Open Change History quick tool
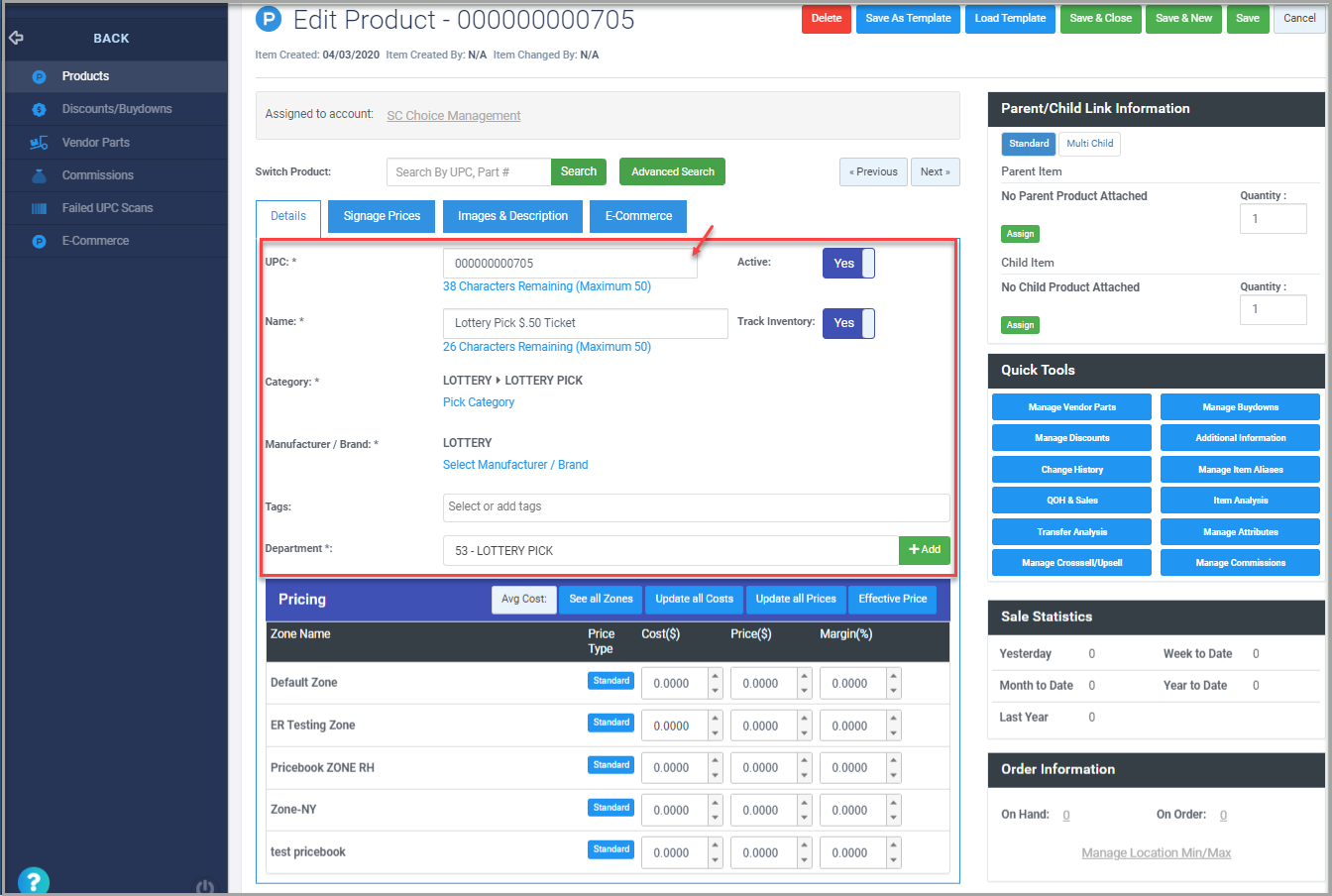The image size is (1332, 896). click(x=1071, y=470)
